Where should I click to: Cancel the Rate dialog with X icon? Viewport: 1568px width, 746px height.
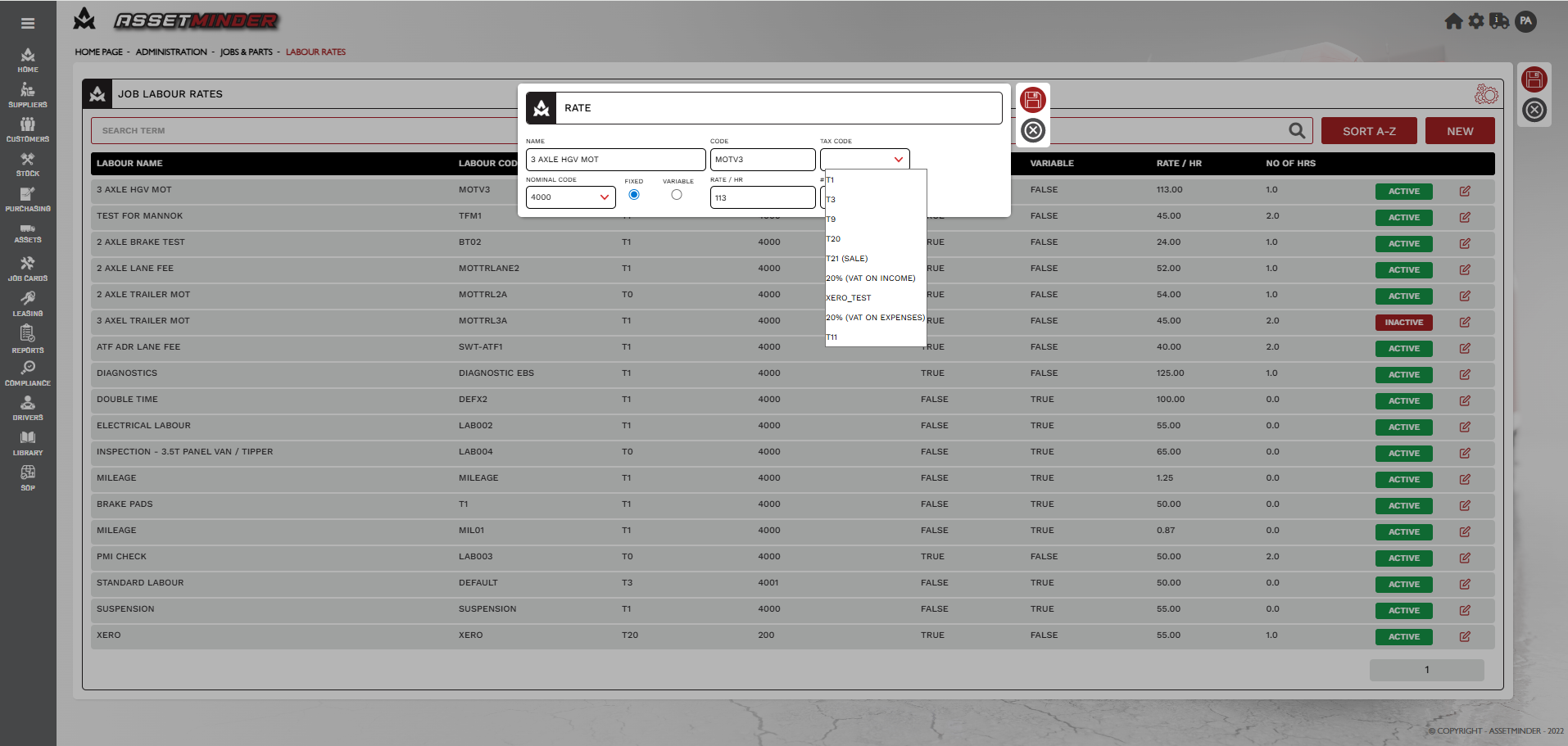pos(1033,130)
